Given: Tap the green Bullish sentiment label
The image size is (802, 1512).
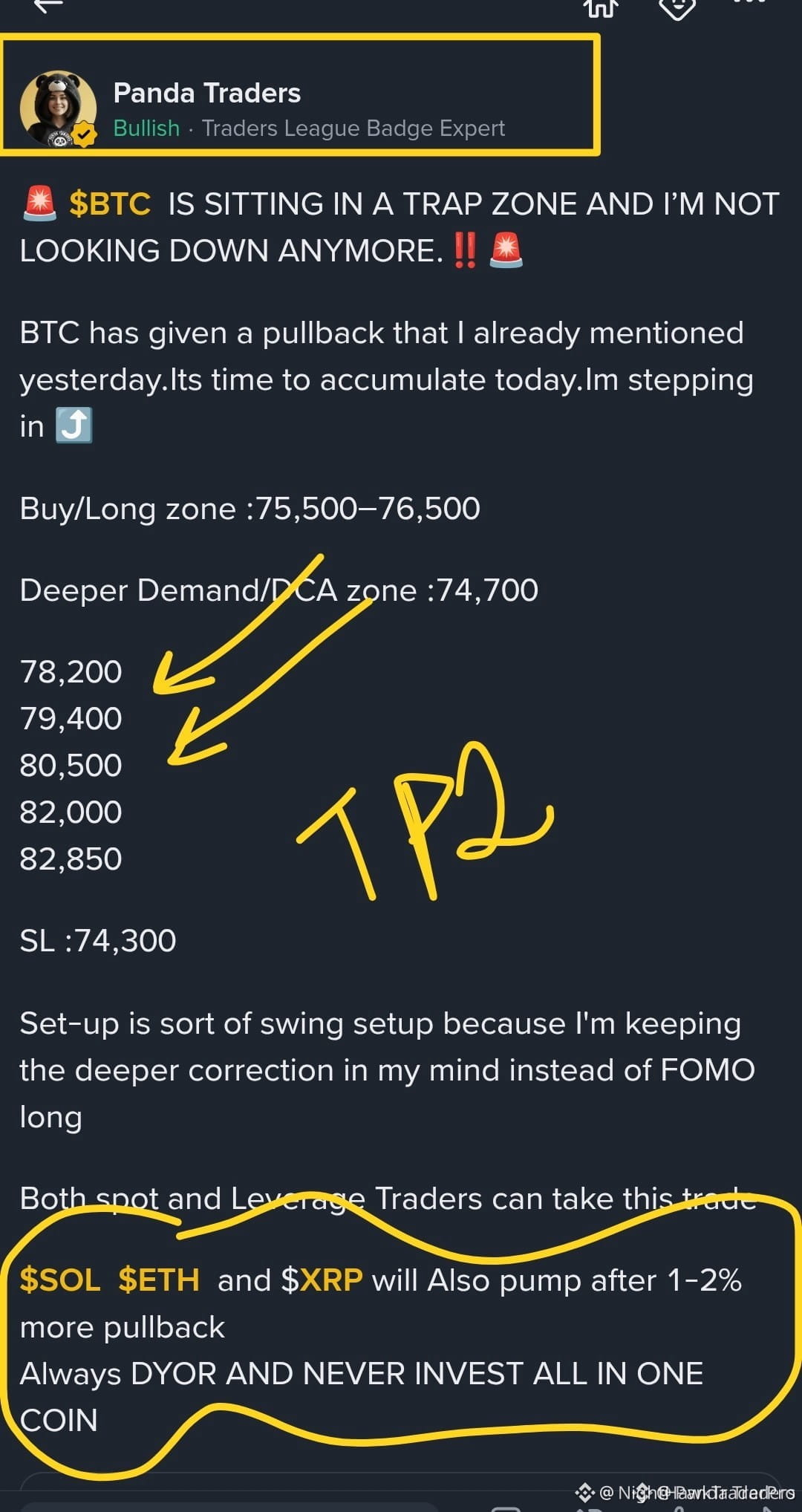Looking at the screenshot, I should [146, 128].
